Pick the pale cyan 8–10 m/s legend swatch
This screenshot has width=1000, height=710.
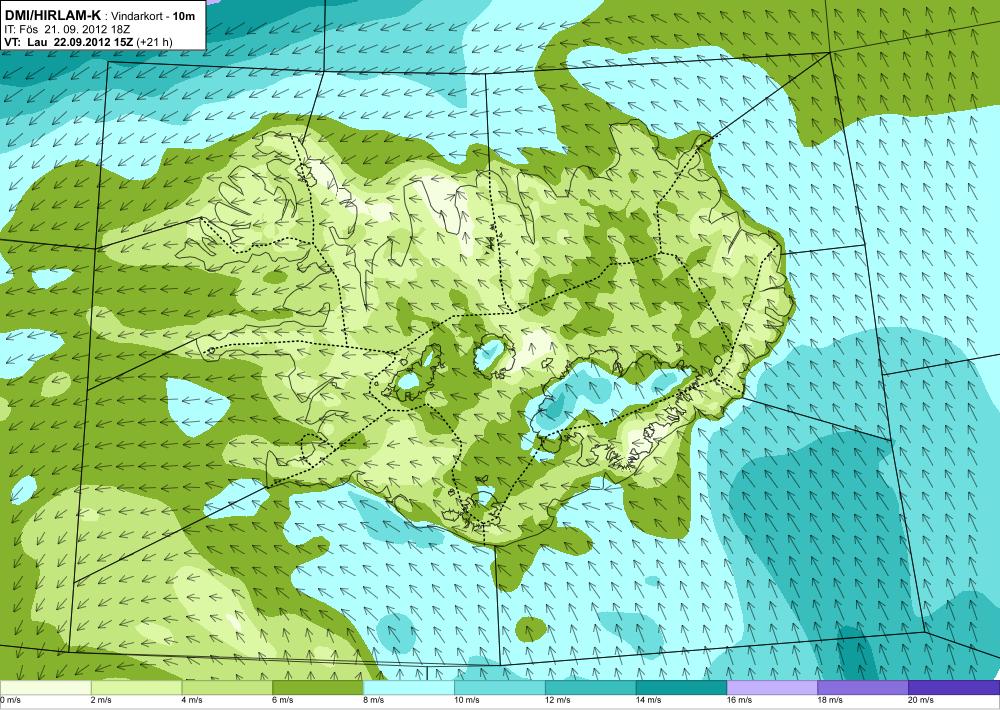tap(409, 688)
